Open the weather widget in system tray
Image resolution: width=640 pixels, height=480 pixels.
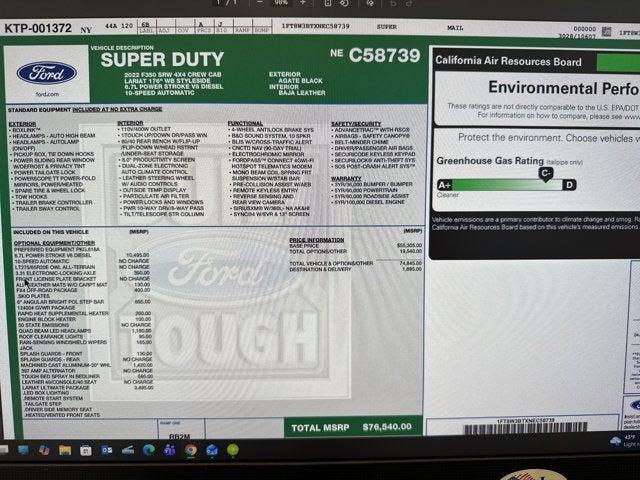[624, 441]
